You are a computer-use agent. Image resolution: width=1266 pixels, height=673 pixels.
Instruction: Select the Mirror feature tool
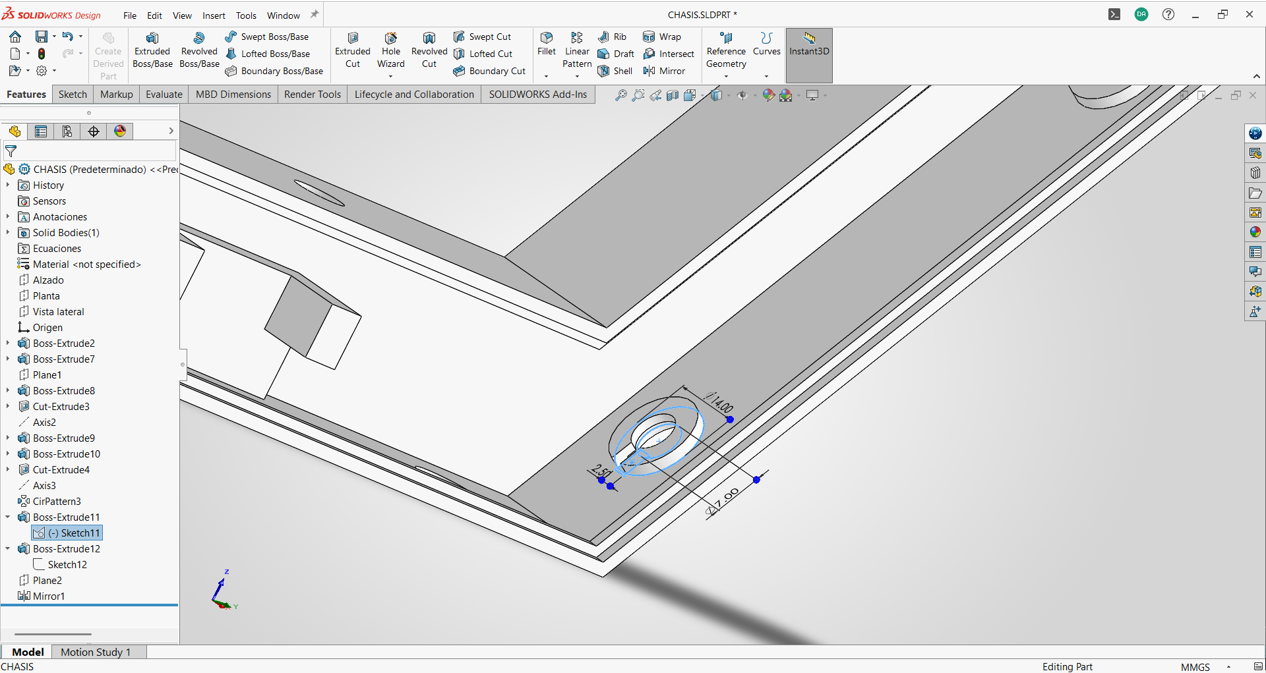pyautogui.click(x=664, y=71)
